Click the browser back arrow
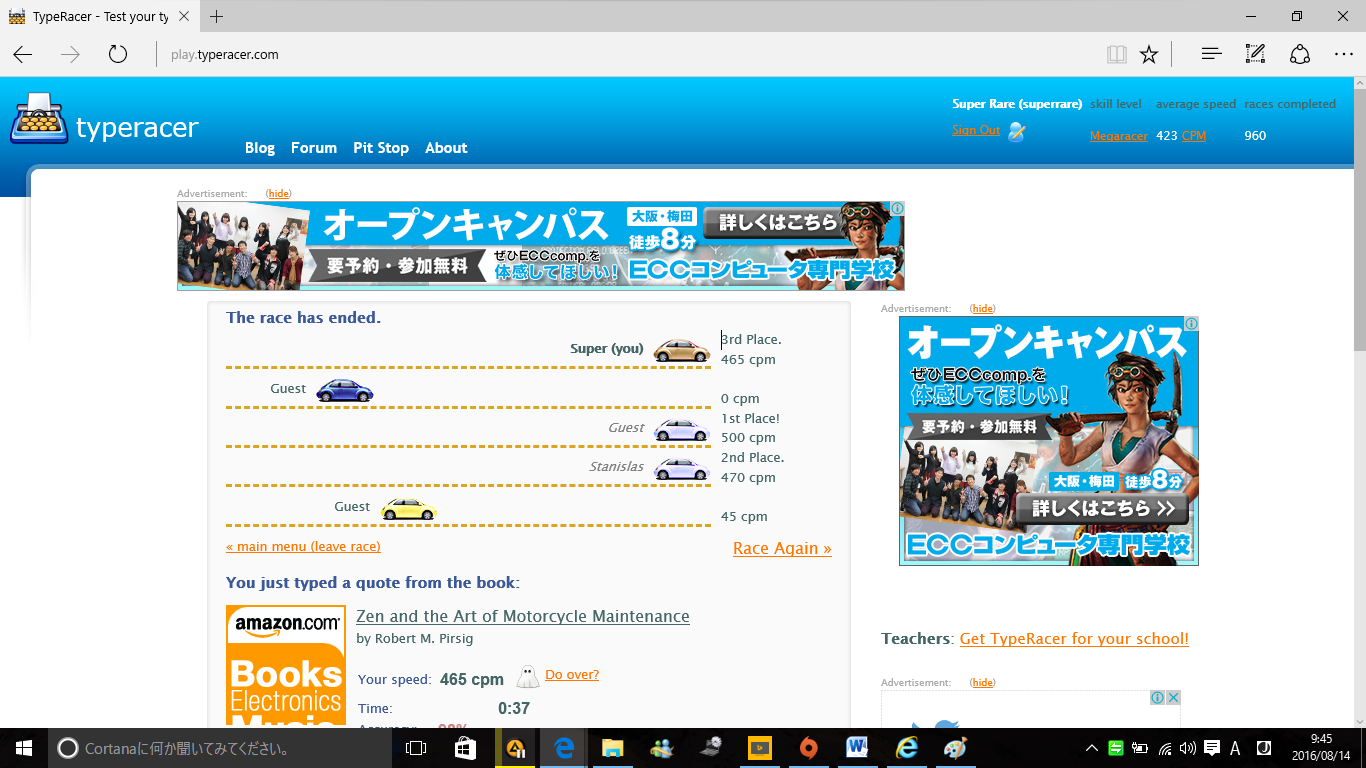This screenshot has height=768, width=1366. (x=22, y=54)
